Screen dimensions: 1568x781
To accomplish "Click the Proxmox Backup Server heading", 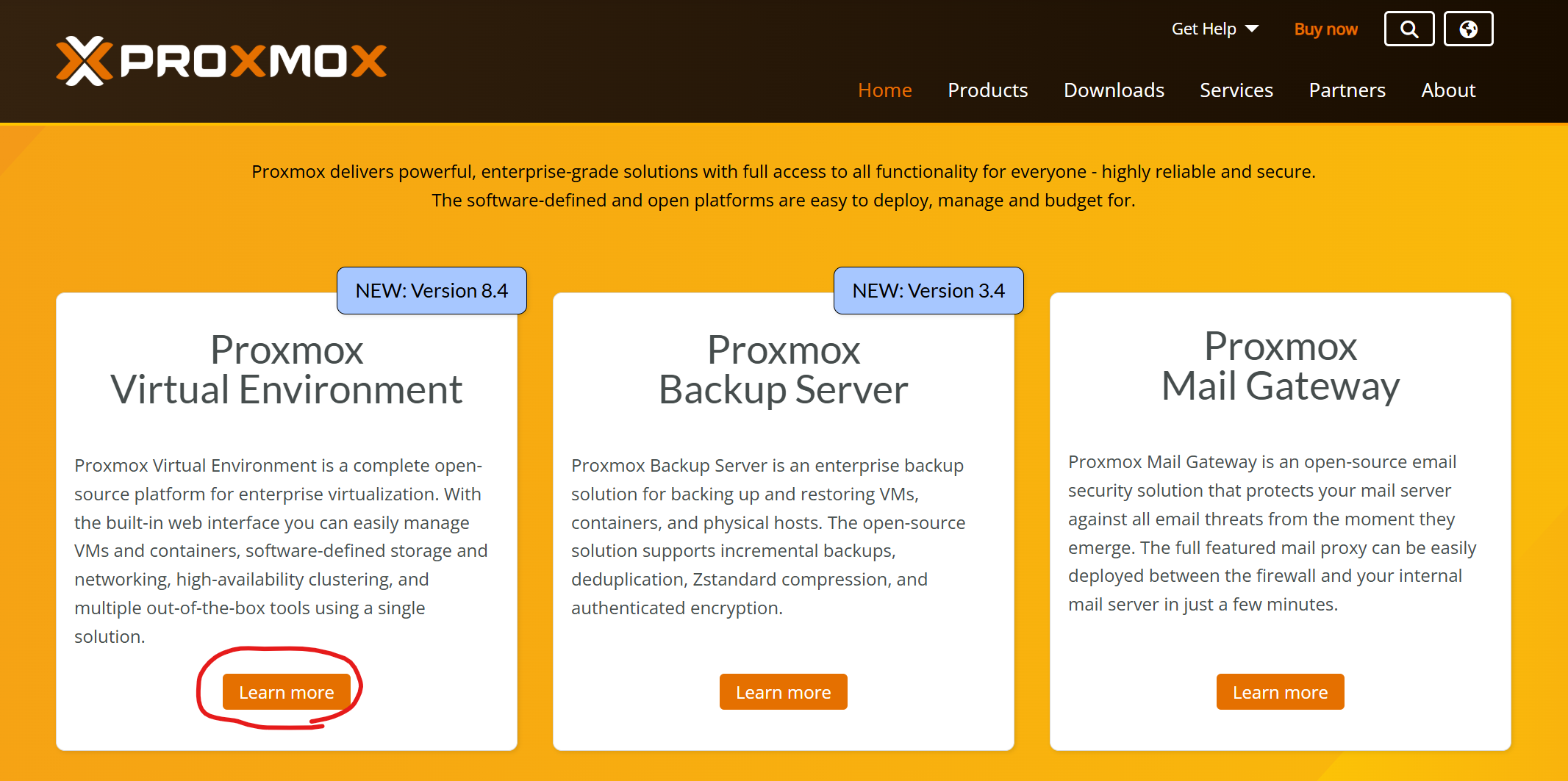I will (x=784, y=370).
